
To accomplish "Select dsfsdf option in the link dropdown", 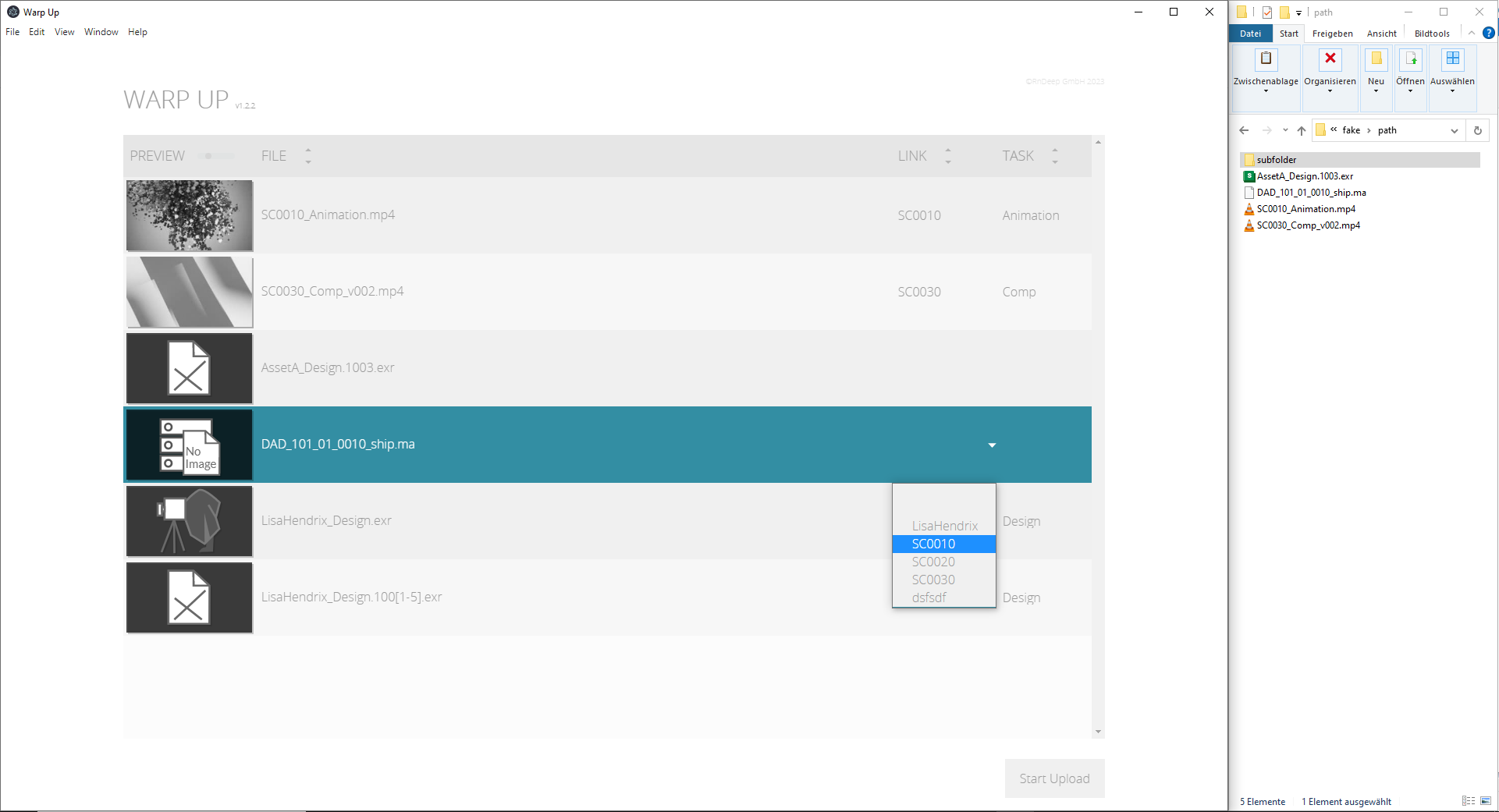I will click(x=929, y=597).
